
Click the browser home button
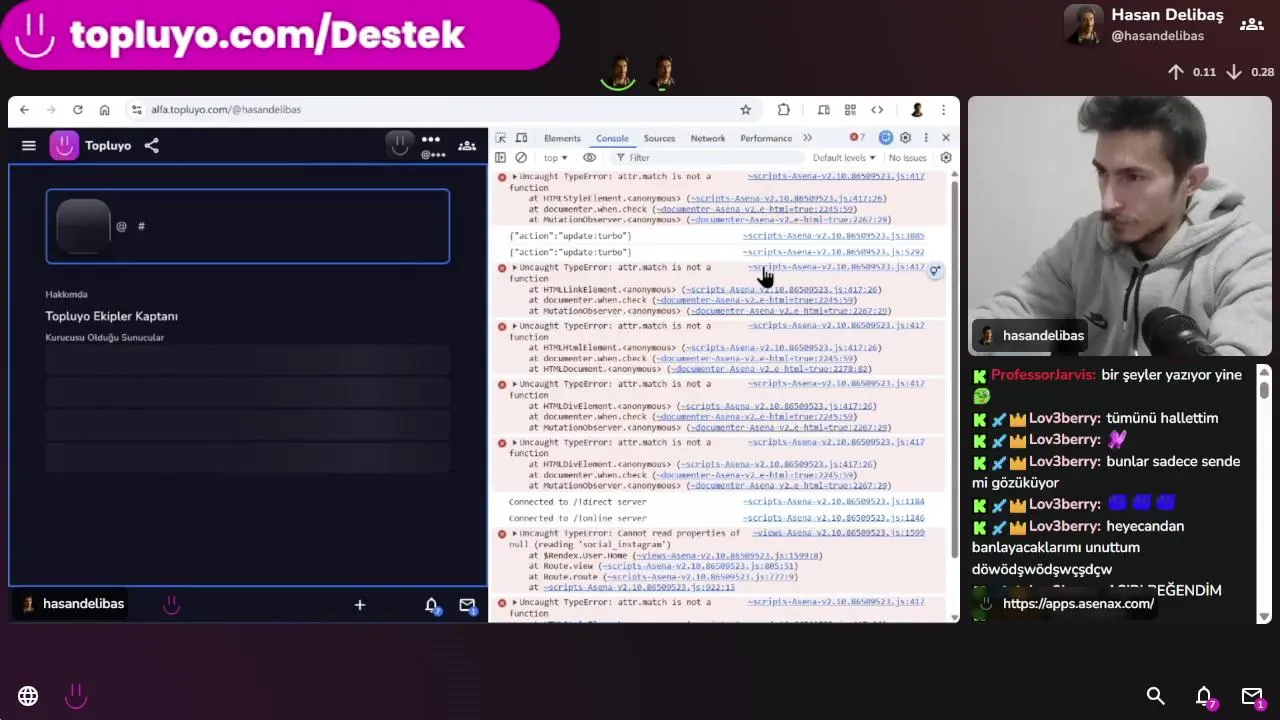pos(104,110)
